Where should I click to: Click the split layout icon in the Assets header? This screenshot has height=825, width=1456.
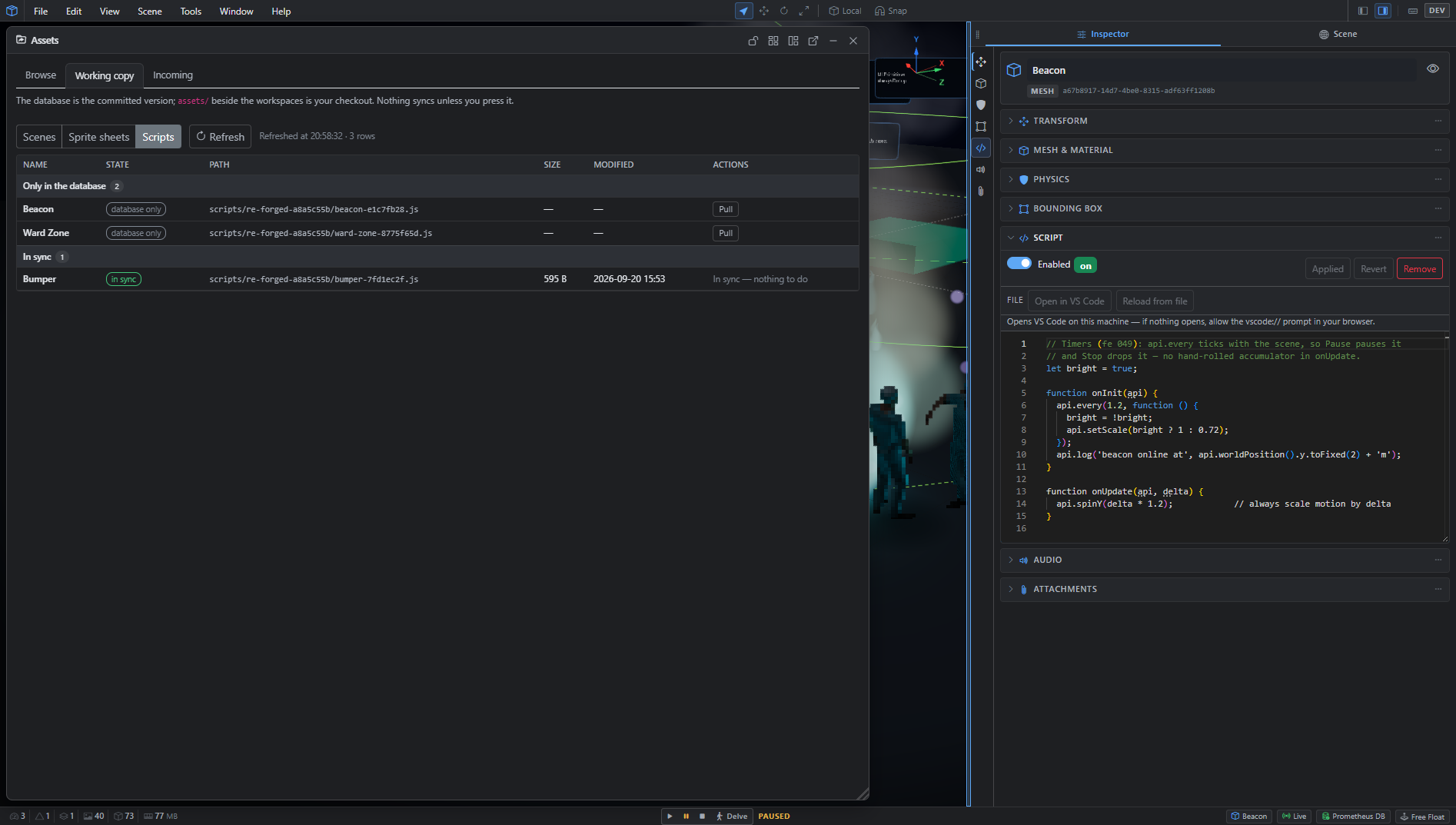(x=793, y=41)
